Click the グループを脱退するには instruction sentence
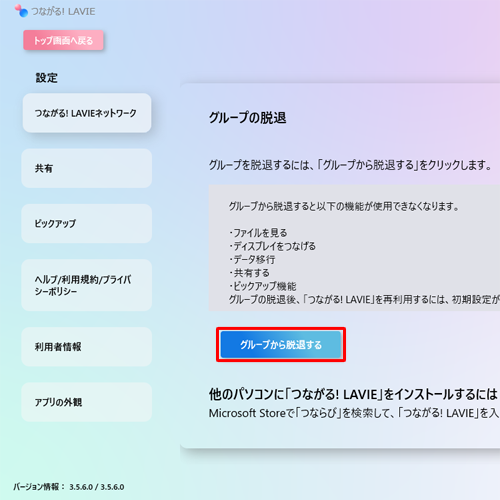 tap(350, 165)
